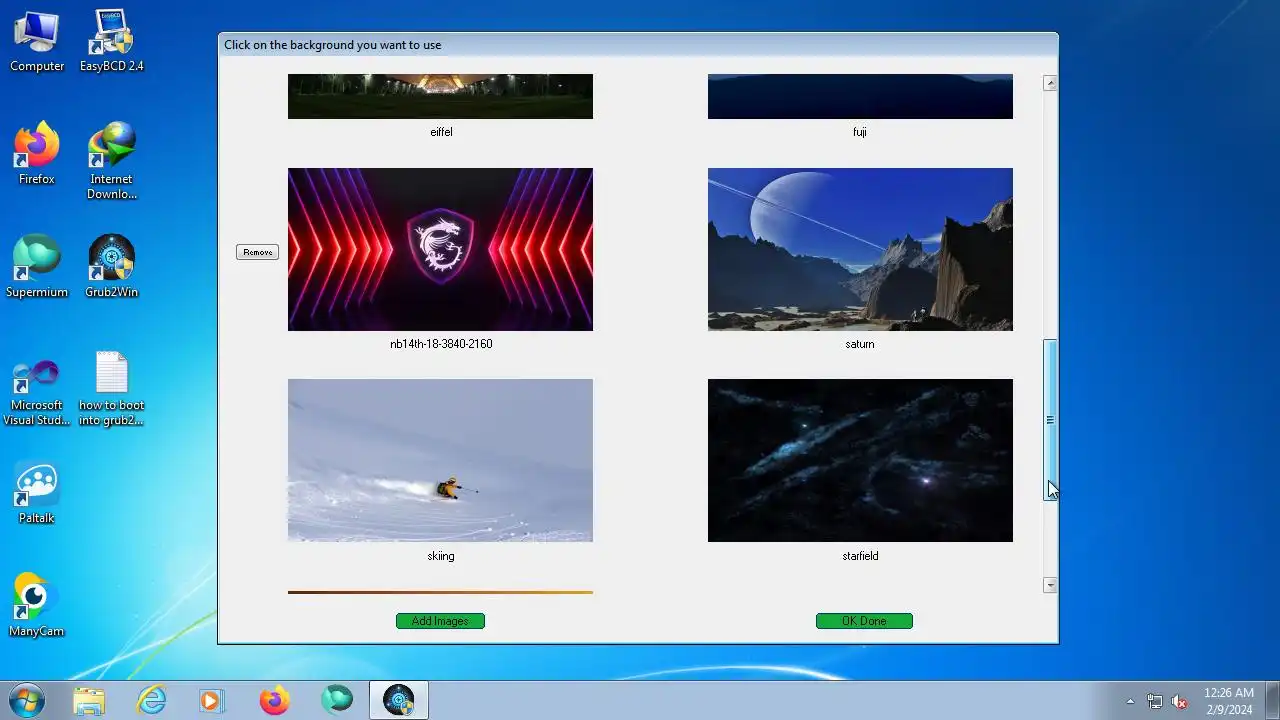Image resolution: width=1280 pixels, height=720 pixels.
Task: Open Windows Media Player from the taskbar
Action: [211, 701]
